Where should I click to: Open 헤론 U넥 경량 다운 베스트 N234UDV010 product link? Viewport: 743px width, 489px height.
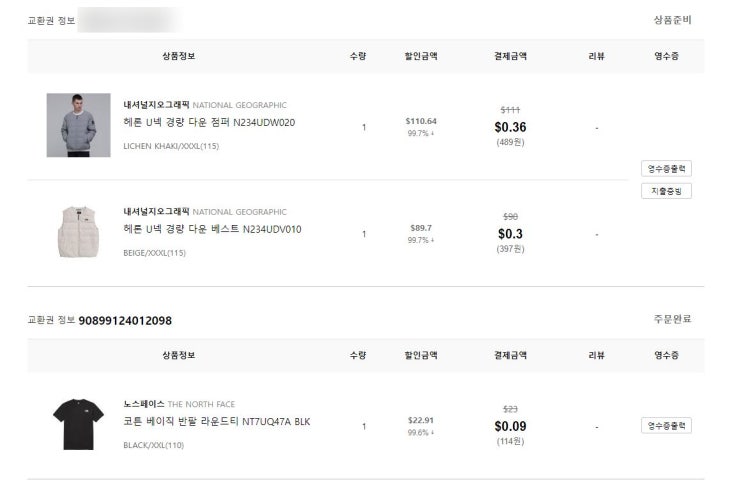pyautogui.click(x=212, y=230)
